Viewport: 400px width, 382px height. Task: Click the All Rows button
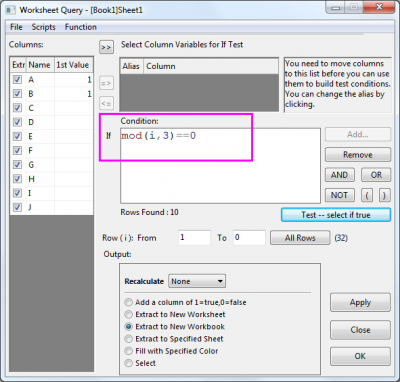(300, 238)
